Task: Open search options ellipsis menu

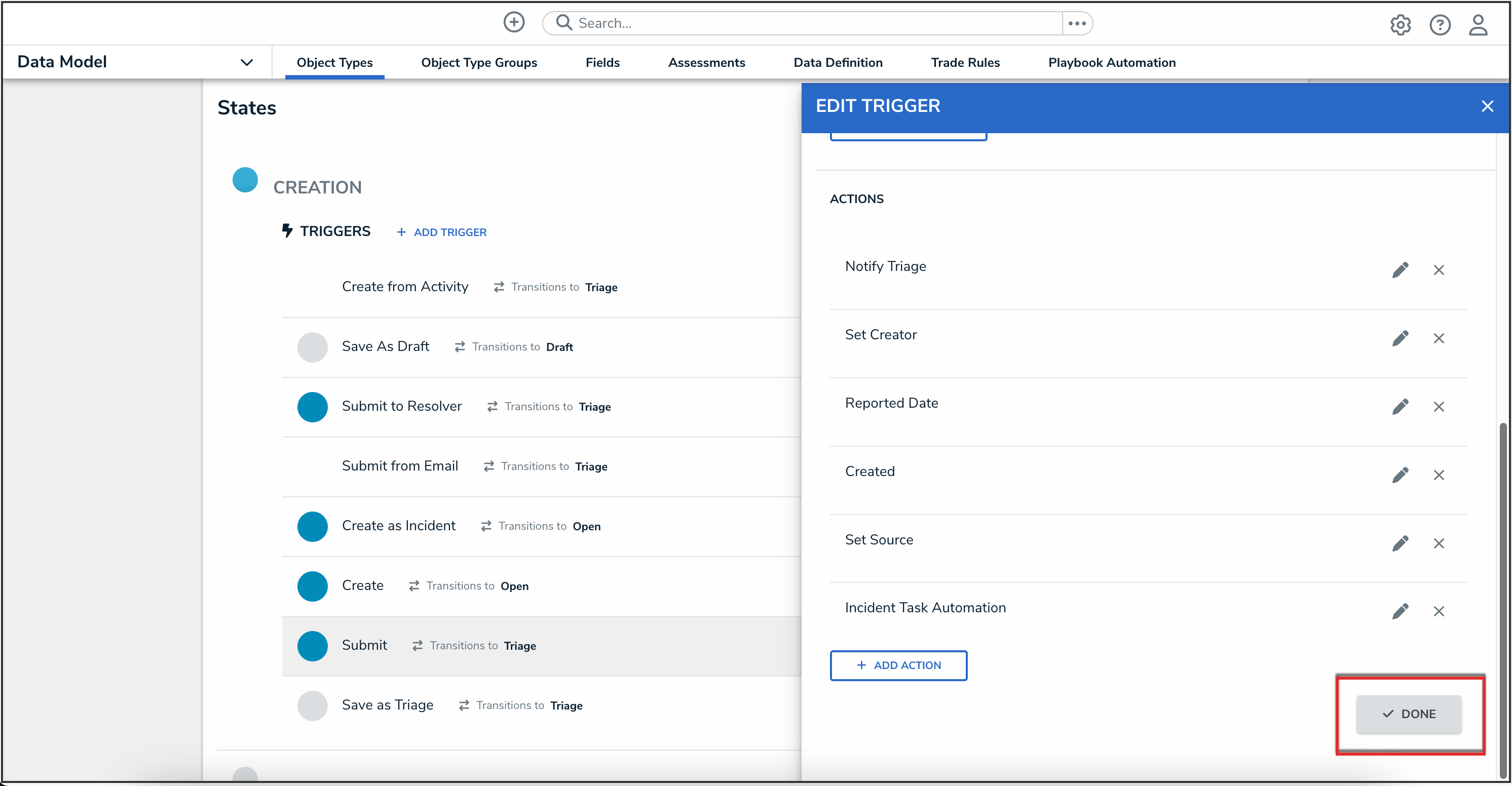Action: tap(1076, 23)
